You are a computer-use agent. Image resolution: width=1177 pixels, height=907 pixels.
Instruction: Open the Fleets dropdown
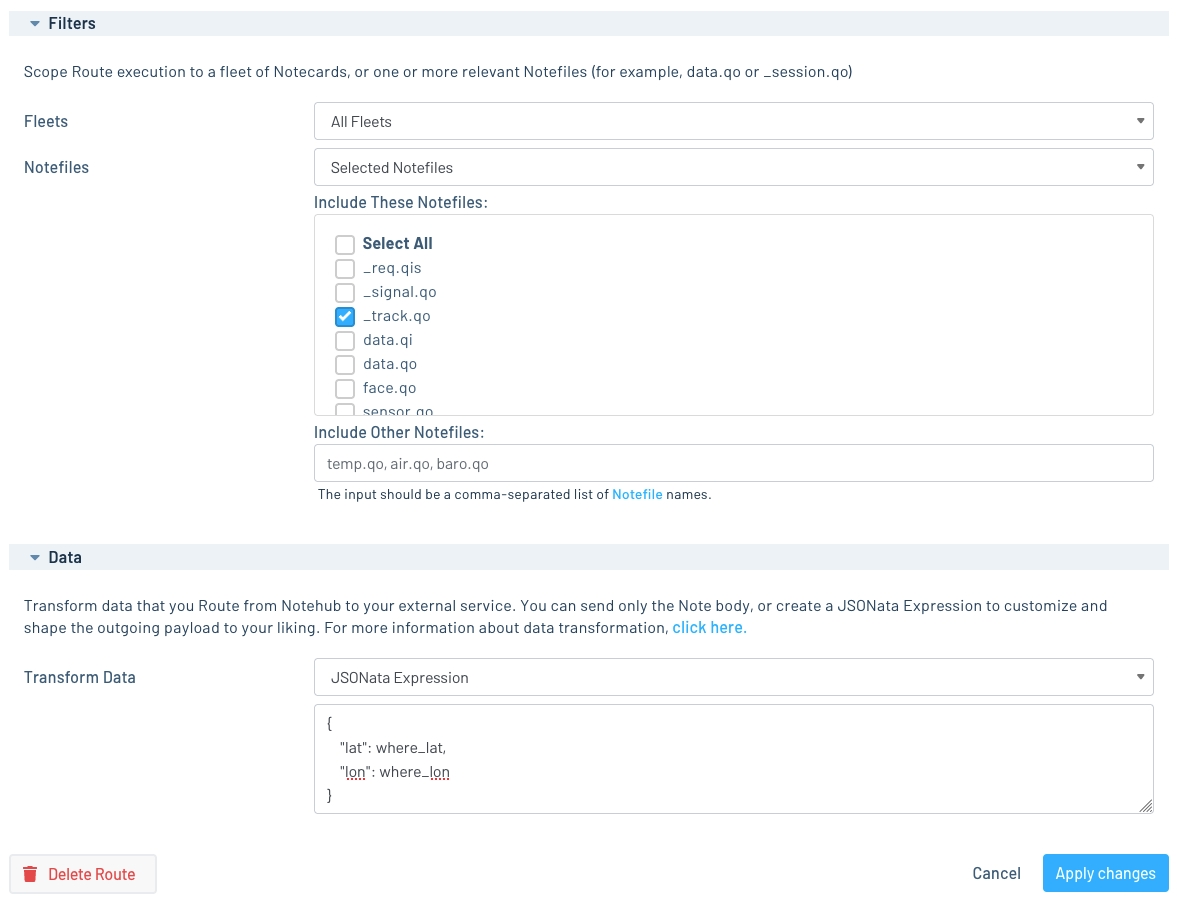[x=733, y=121]
